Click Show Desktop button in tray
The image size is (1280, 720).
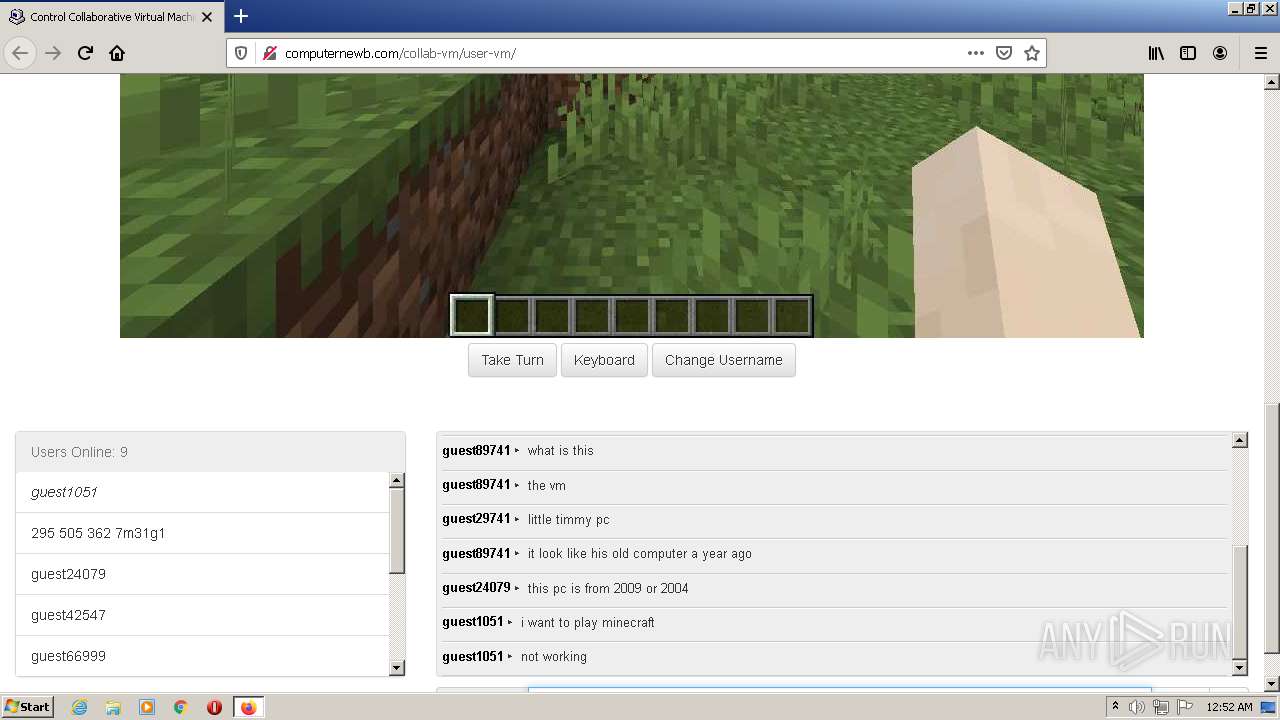(x=1269, y=707)
